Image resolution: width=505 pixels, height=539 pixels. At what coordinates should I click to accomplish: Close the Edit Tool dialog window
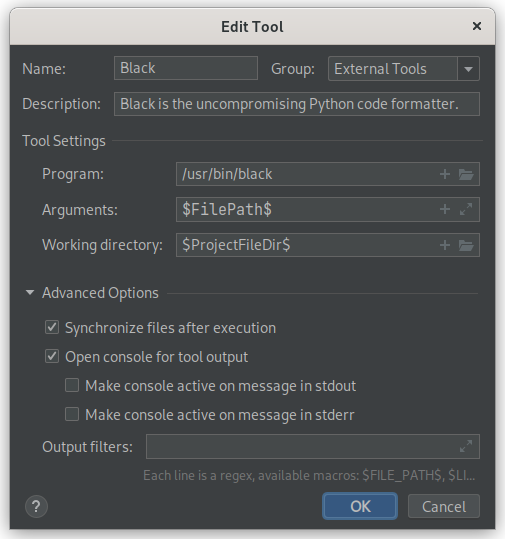[x=476, y=26]
